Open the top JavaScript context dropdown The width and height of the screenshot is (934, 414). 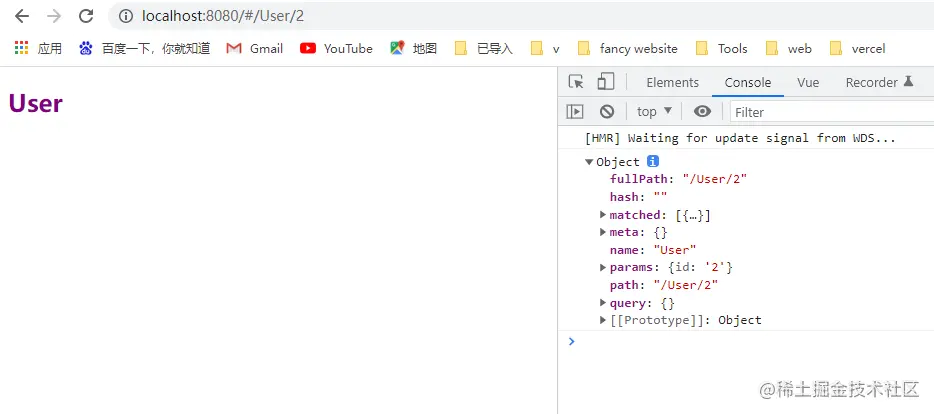[x=654, y=111]
